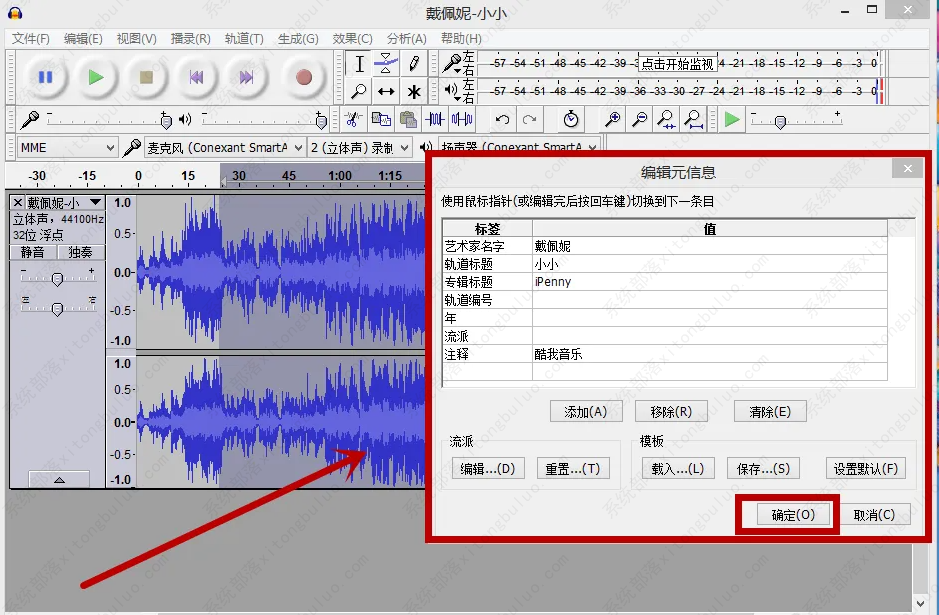Screen dimensions: 939x615
Task: Cancel the dialog with 取消(C)
Action: point(874,515)
